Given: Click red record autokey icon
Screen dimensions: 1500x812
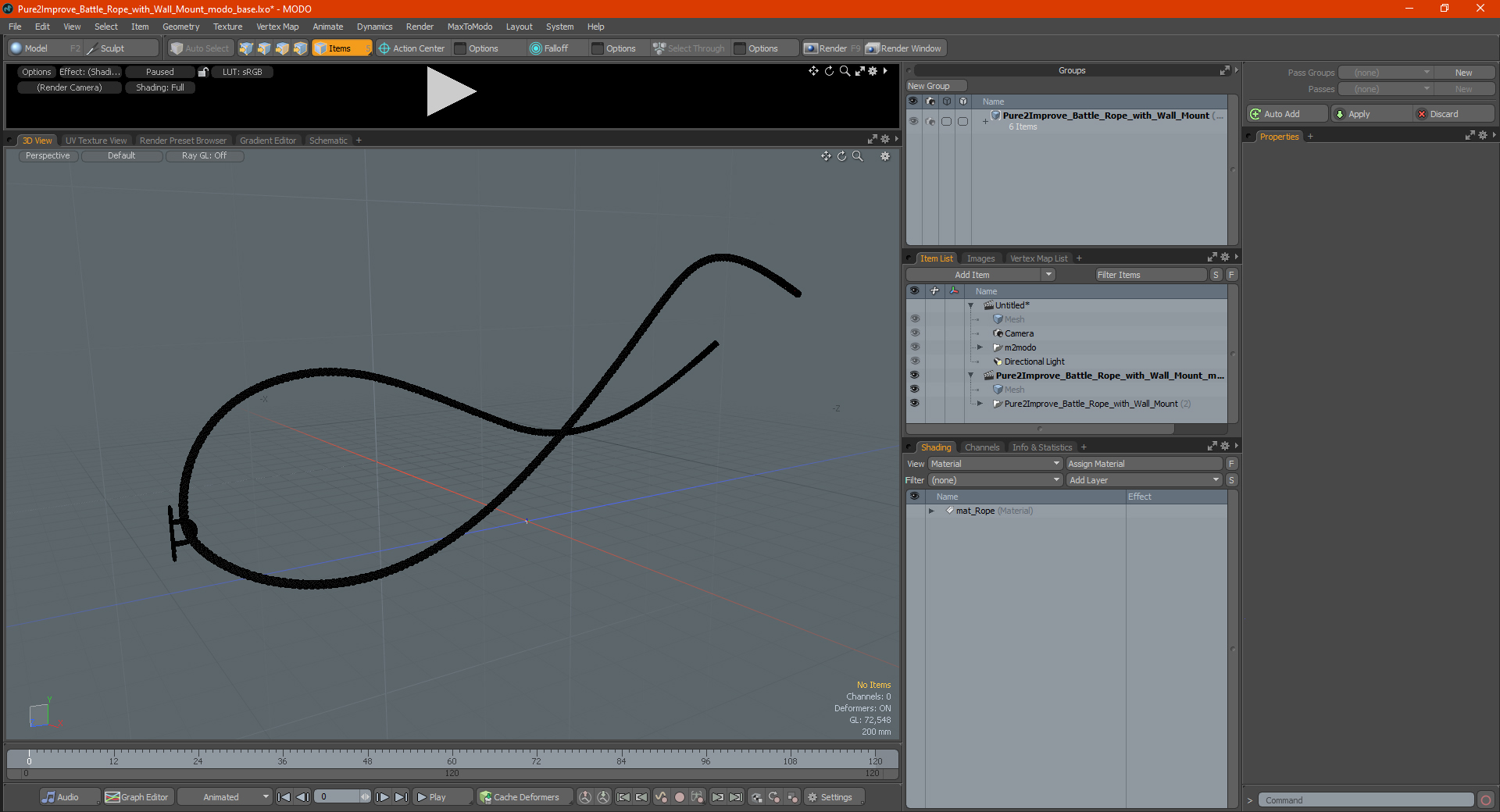Looking at the screenshot, I should pos(680,797).
